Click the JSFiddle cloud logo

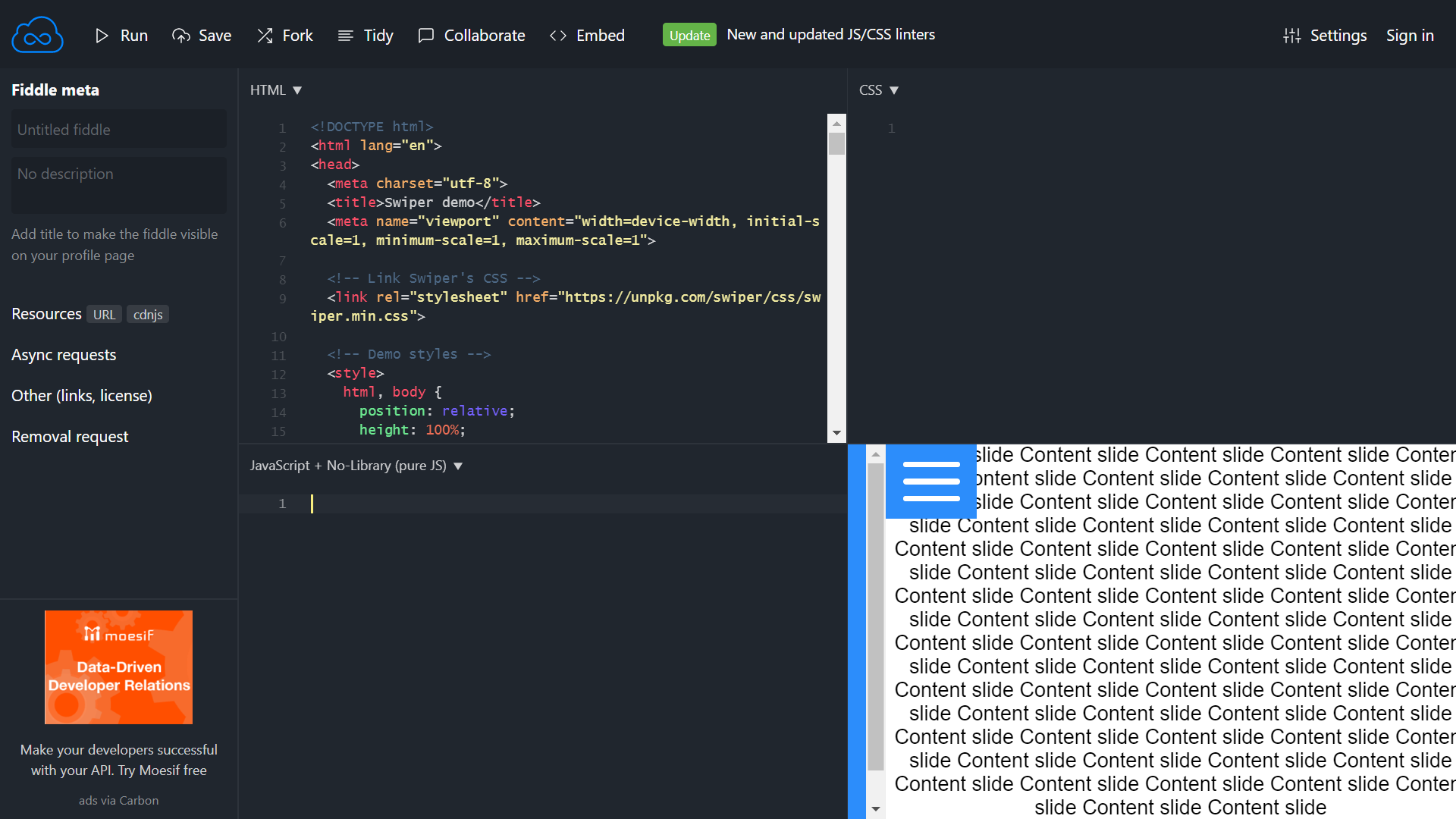[37, 35]
